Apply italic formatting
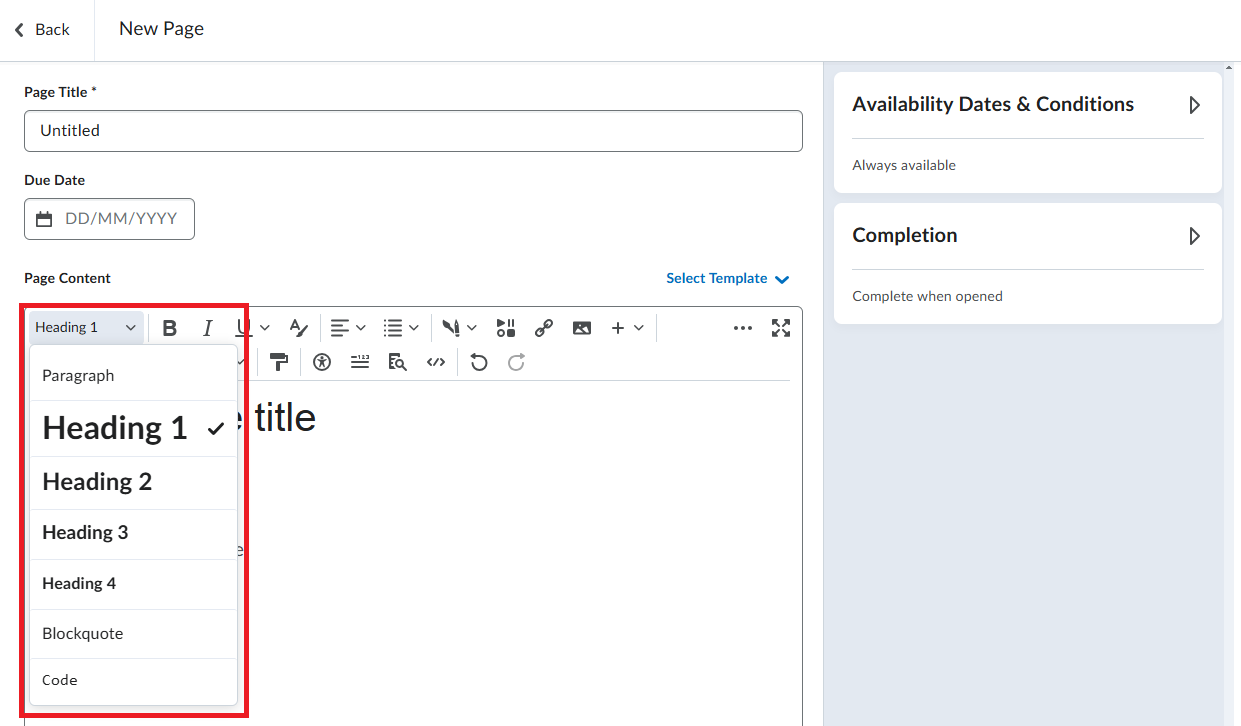 coord(207,328)
